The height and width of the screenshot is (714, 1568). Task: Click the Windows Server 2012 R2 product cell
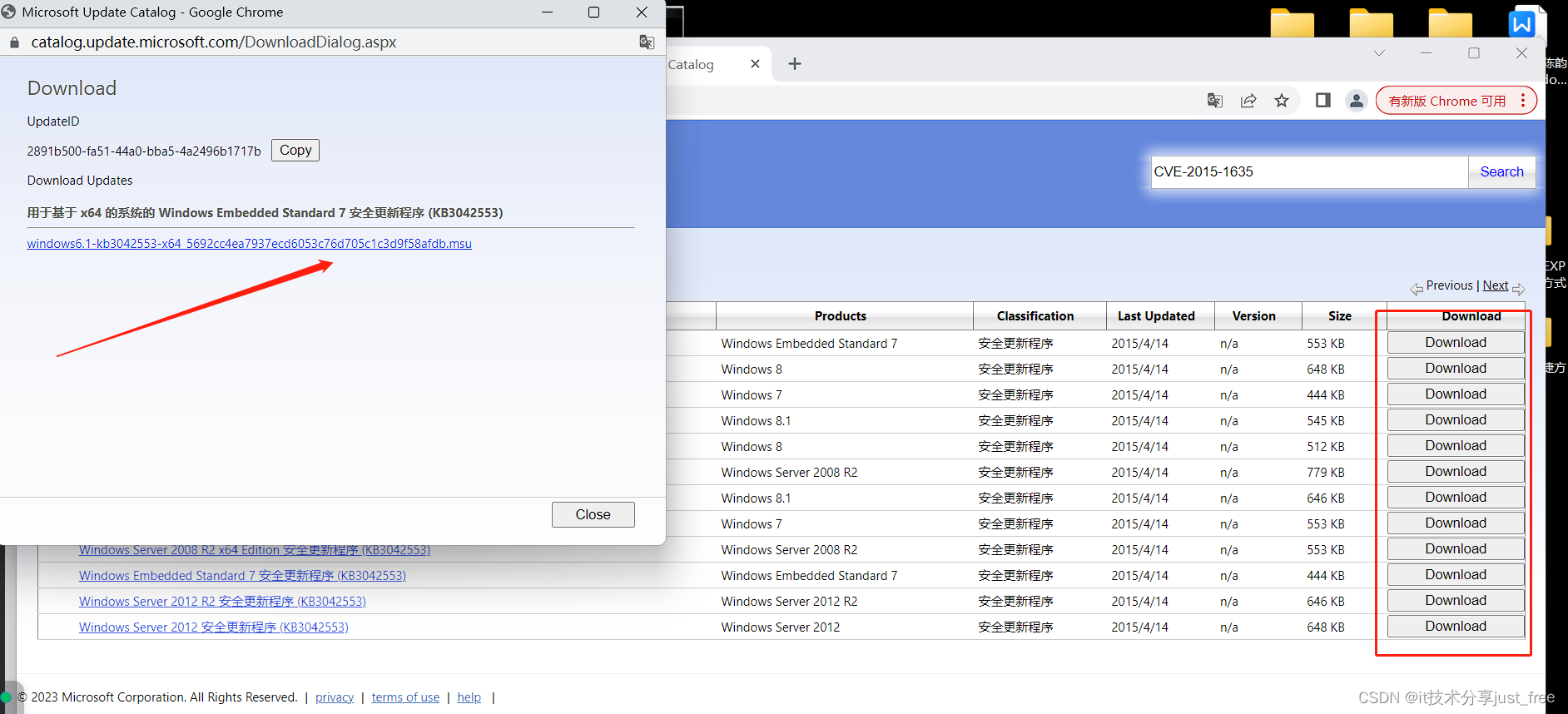(790, 602)
